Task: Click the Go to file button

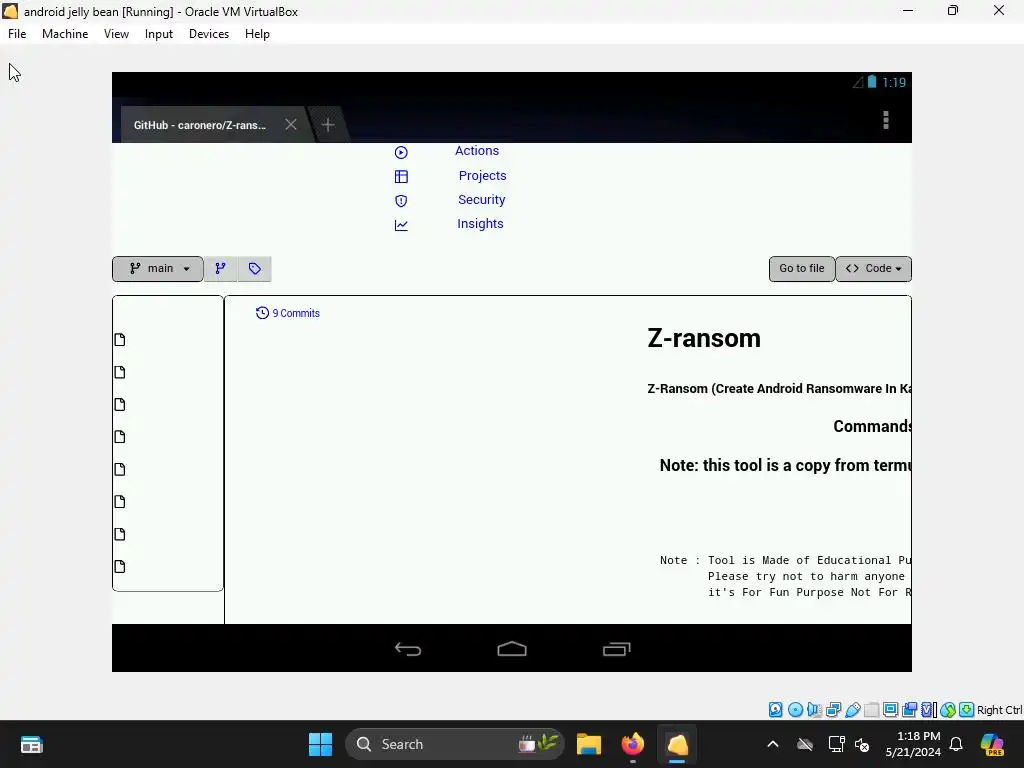Action: (802, 268)
